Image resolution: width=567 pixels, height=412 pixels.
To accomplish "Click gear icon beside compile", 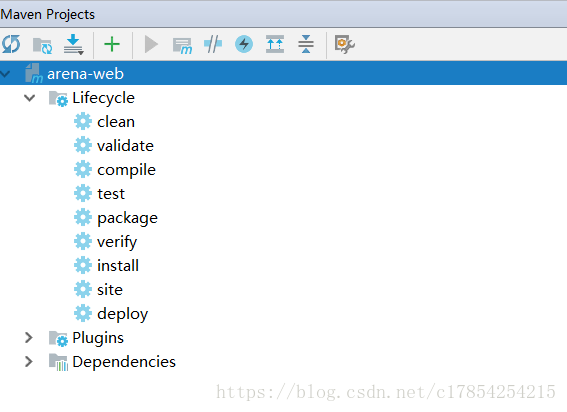I will tap(83, 169).
